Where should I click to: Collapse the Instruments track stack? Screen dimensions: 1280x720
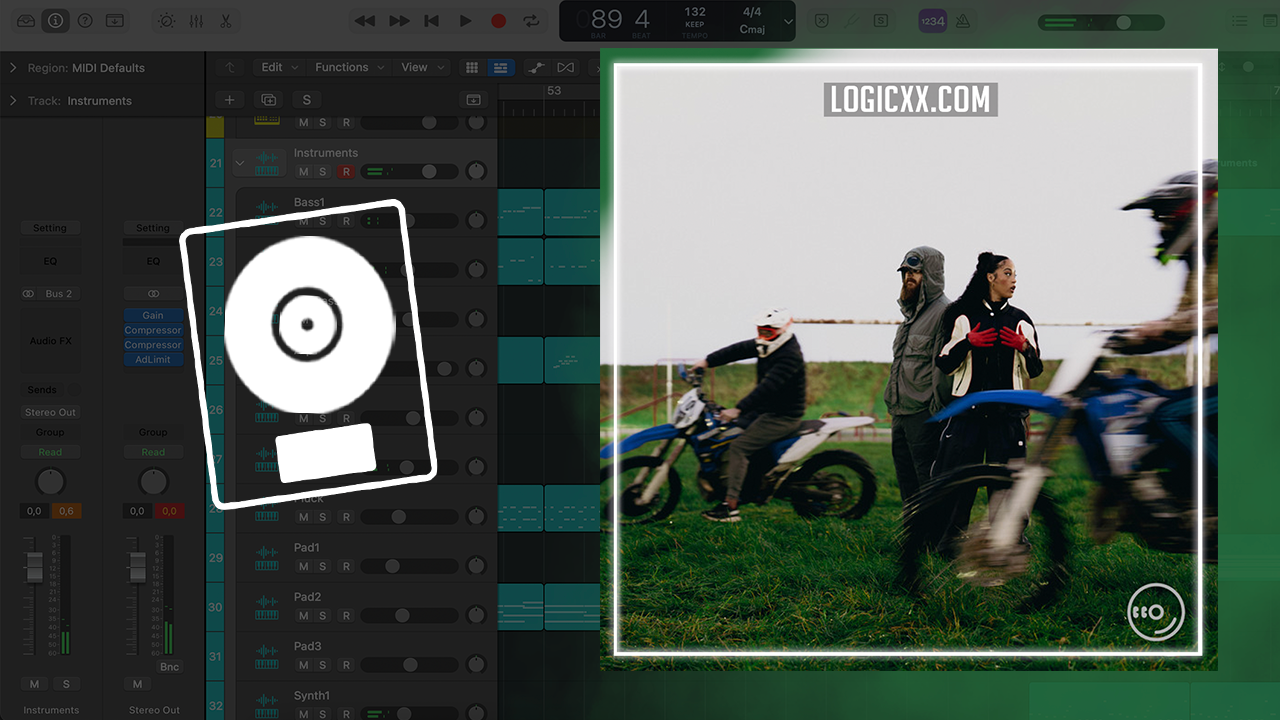pos(240,162)
